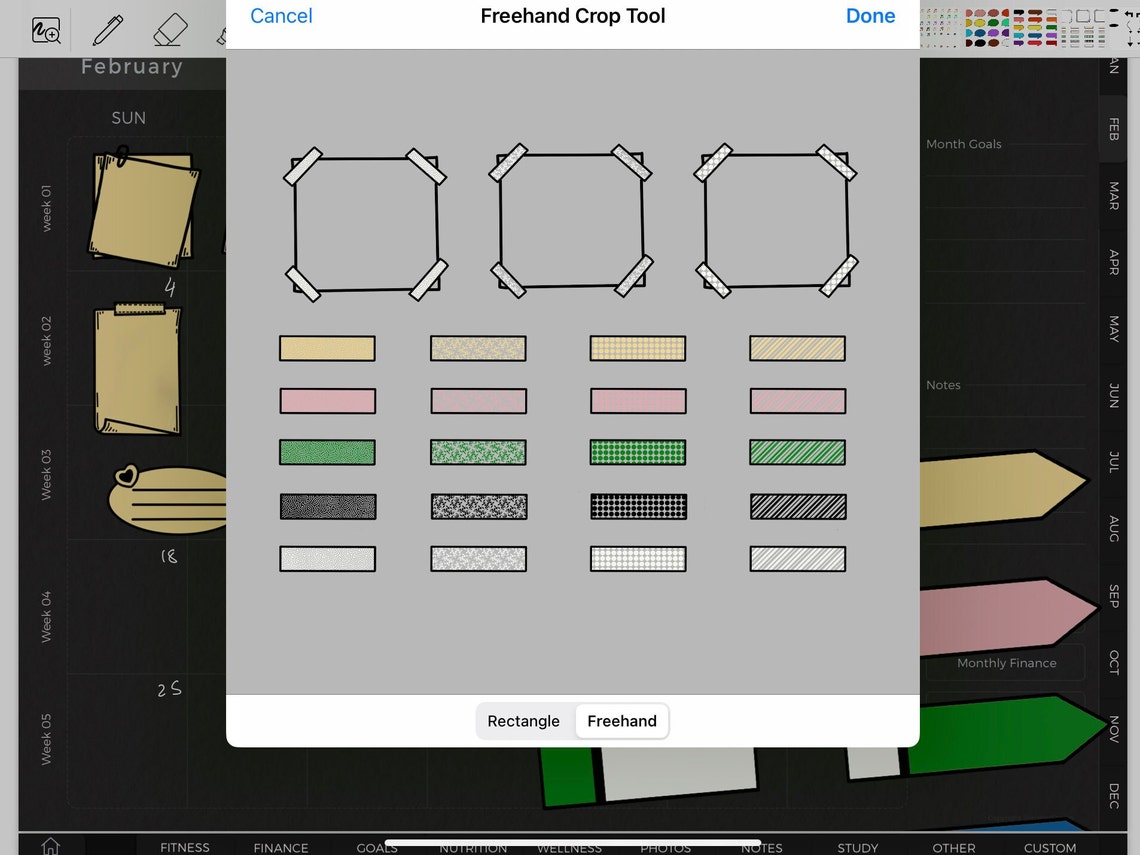The width and height of the screenshot is (1140, 855).
Task: Open the FEB month tab on the right
Action: [x=1113, y=129]
